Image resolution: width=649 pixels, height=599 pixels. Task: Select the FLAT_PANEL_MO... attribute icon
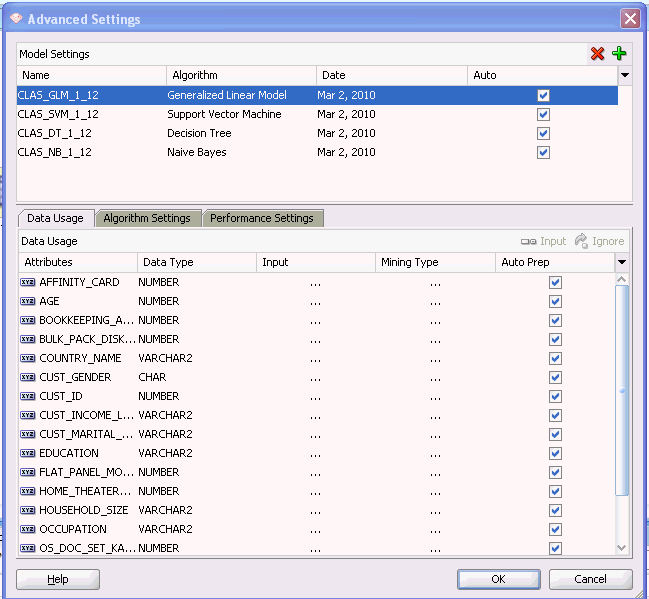coord(28,472)
